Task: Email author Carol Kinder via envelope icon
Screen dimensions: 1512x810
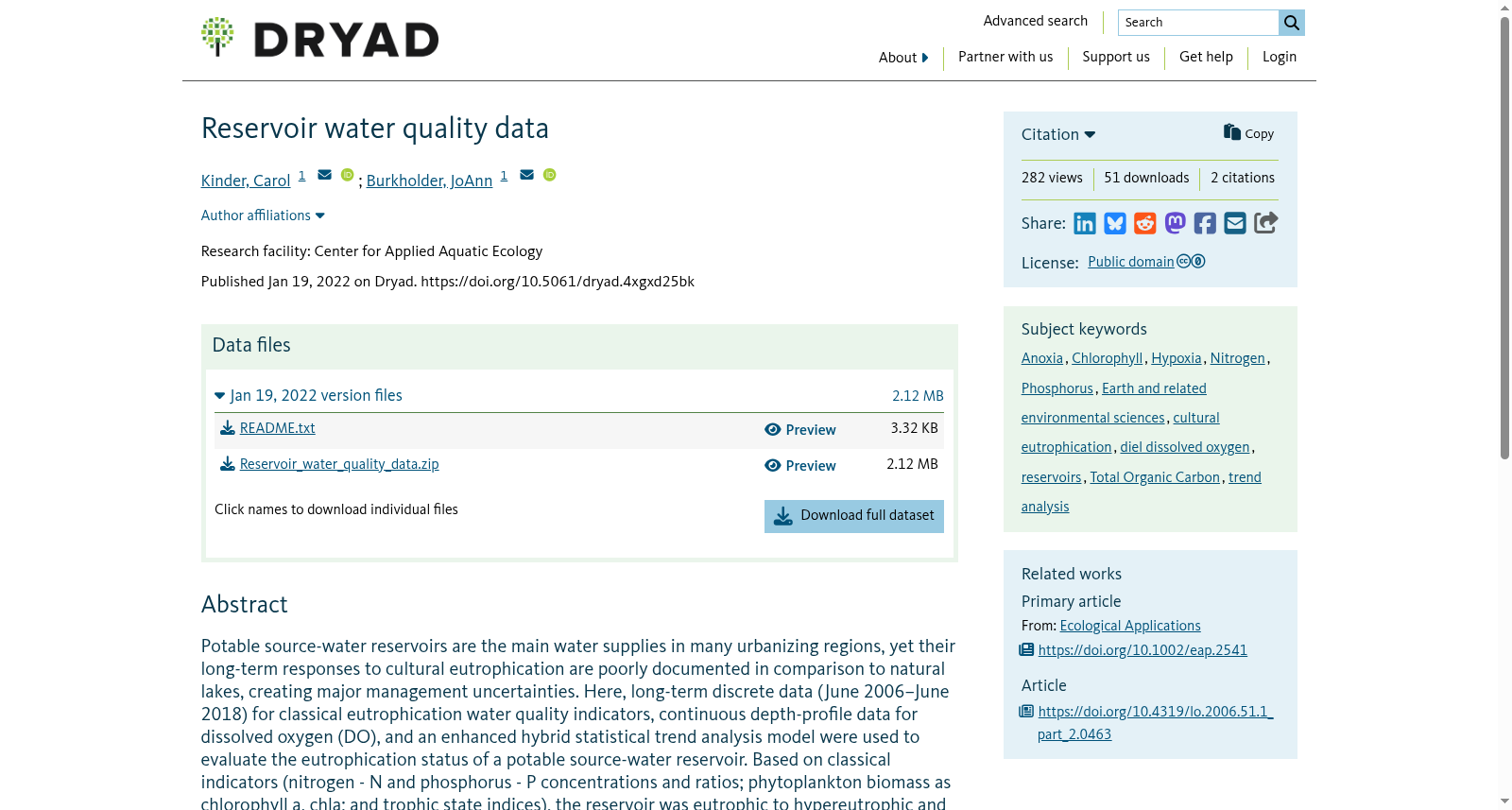Action: pos(324,175)
